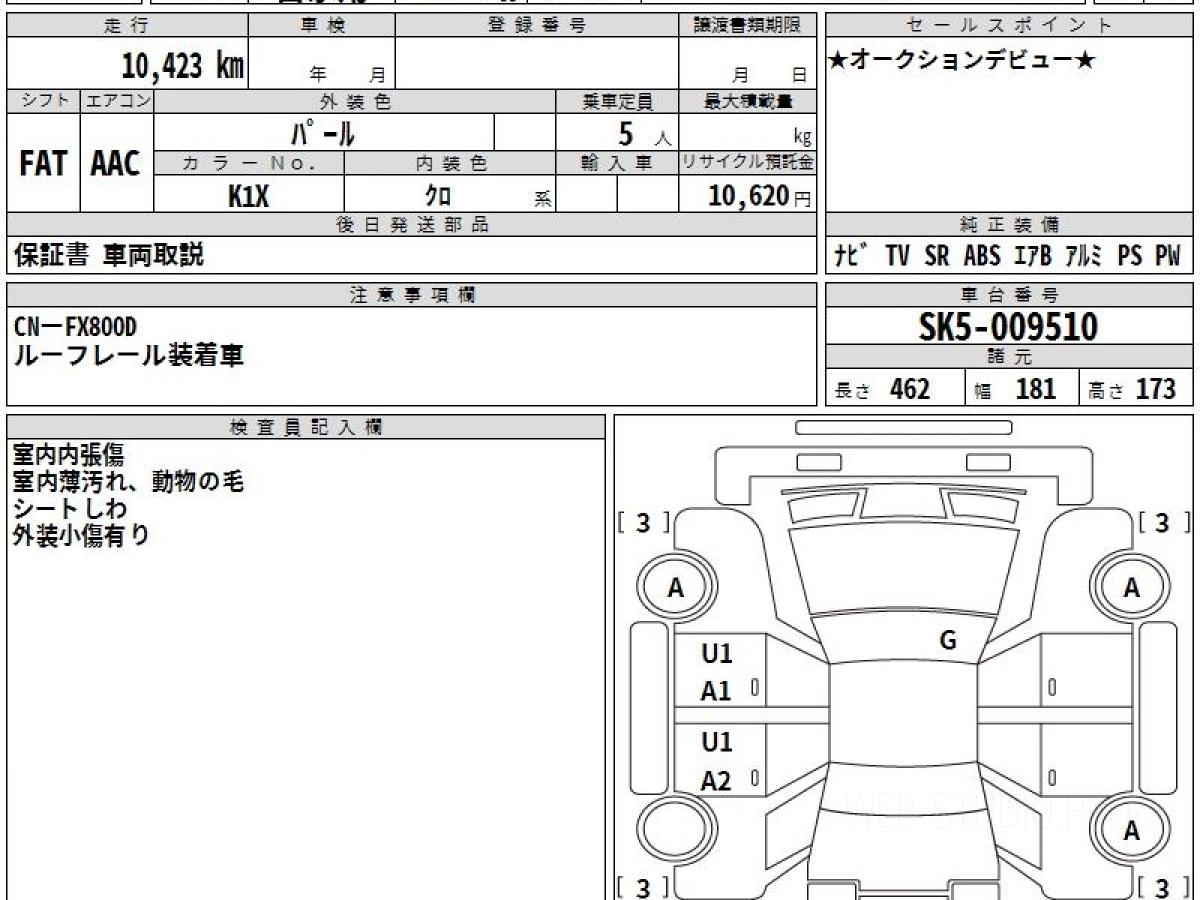The image size is (1200, 900).
Task: Click the クロ interior color value
Action: coord(438,195)
